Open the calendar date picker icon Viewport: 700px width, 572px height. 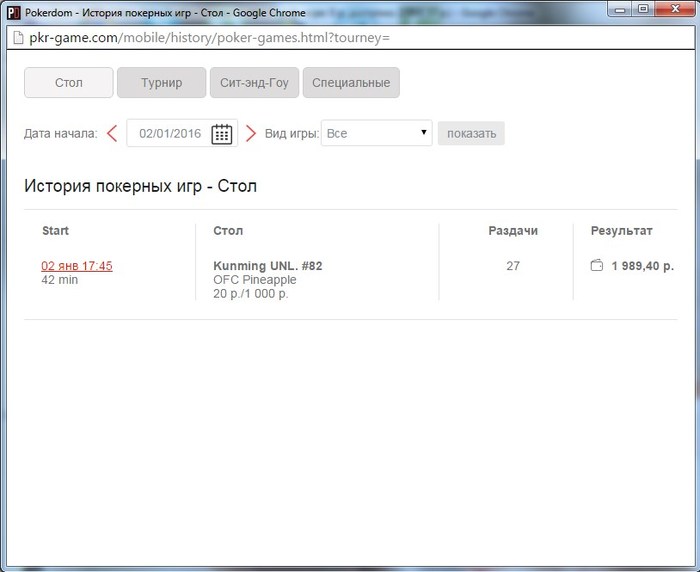point(221,134)
